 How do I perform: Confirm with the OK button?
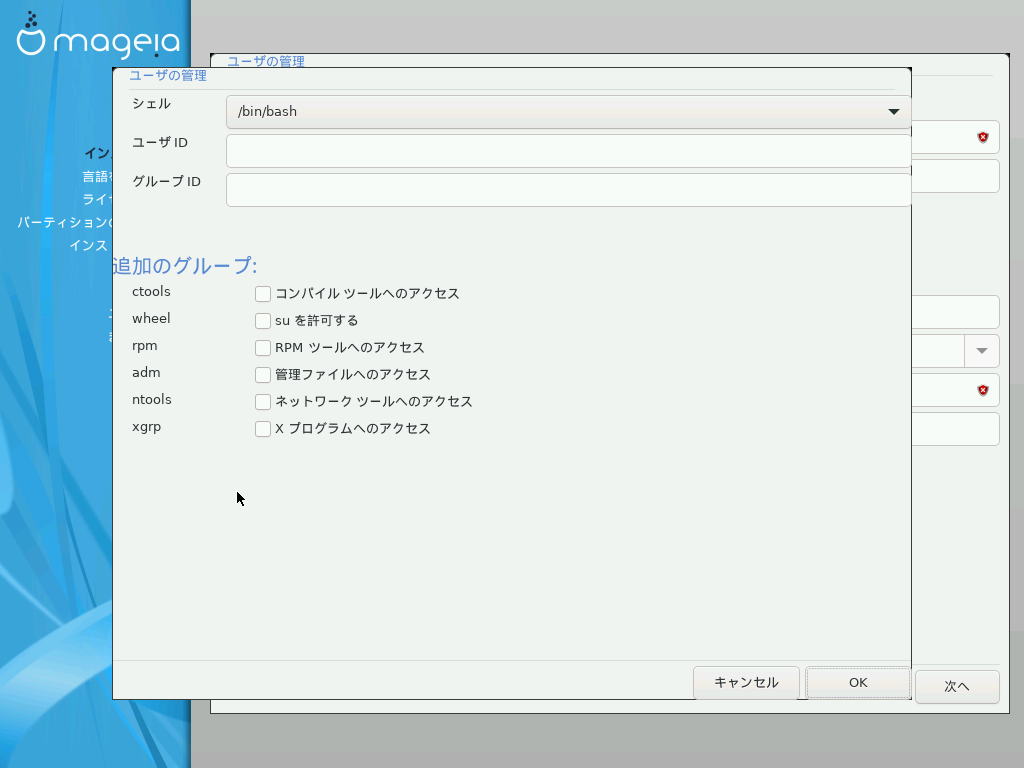click(858, 682)
